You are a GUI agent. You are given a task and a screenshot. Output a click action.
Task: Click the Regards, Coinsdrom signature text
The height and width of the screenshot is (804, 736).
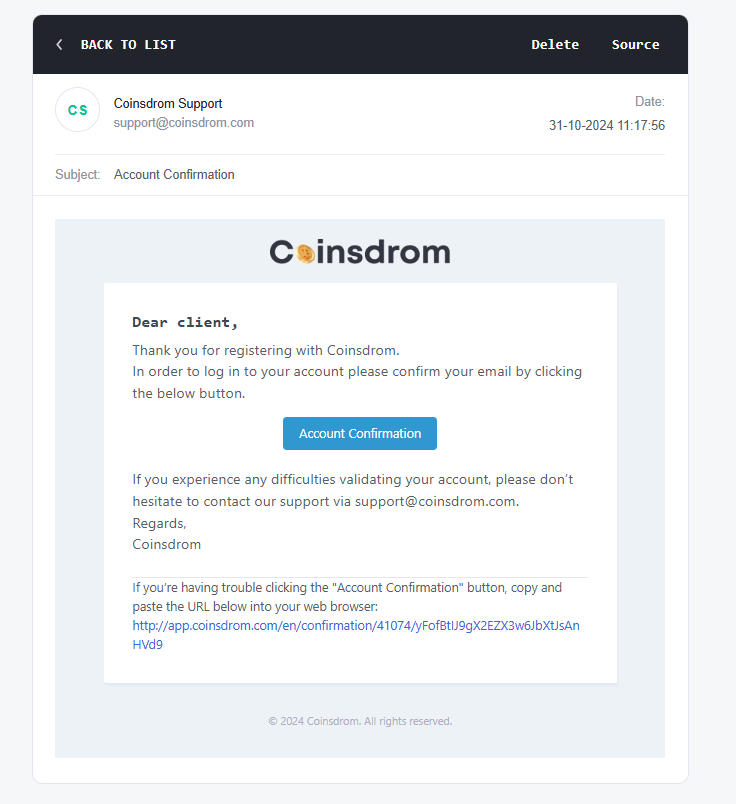point(167,534)
